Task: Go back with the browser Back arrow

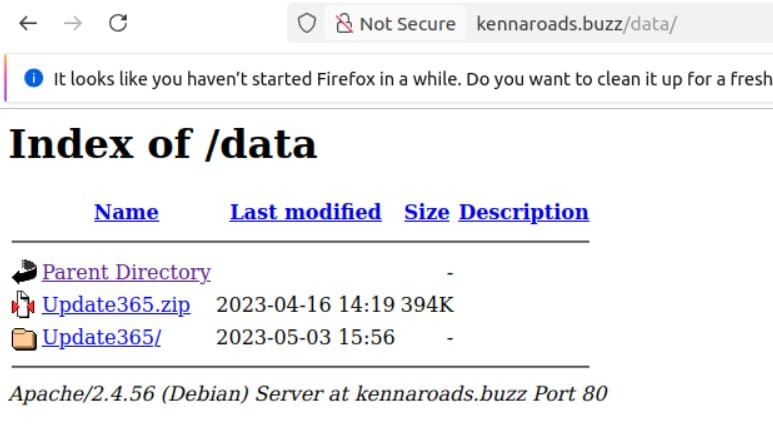Action: coord(28,23)
